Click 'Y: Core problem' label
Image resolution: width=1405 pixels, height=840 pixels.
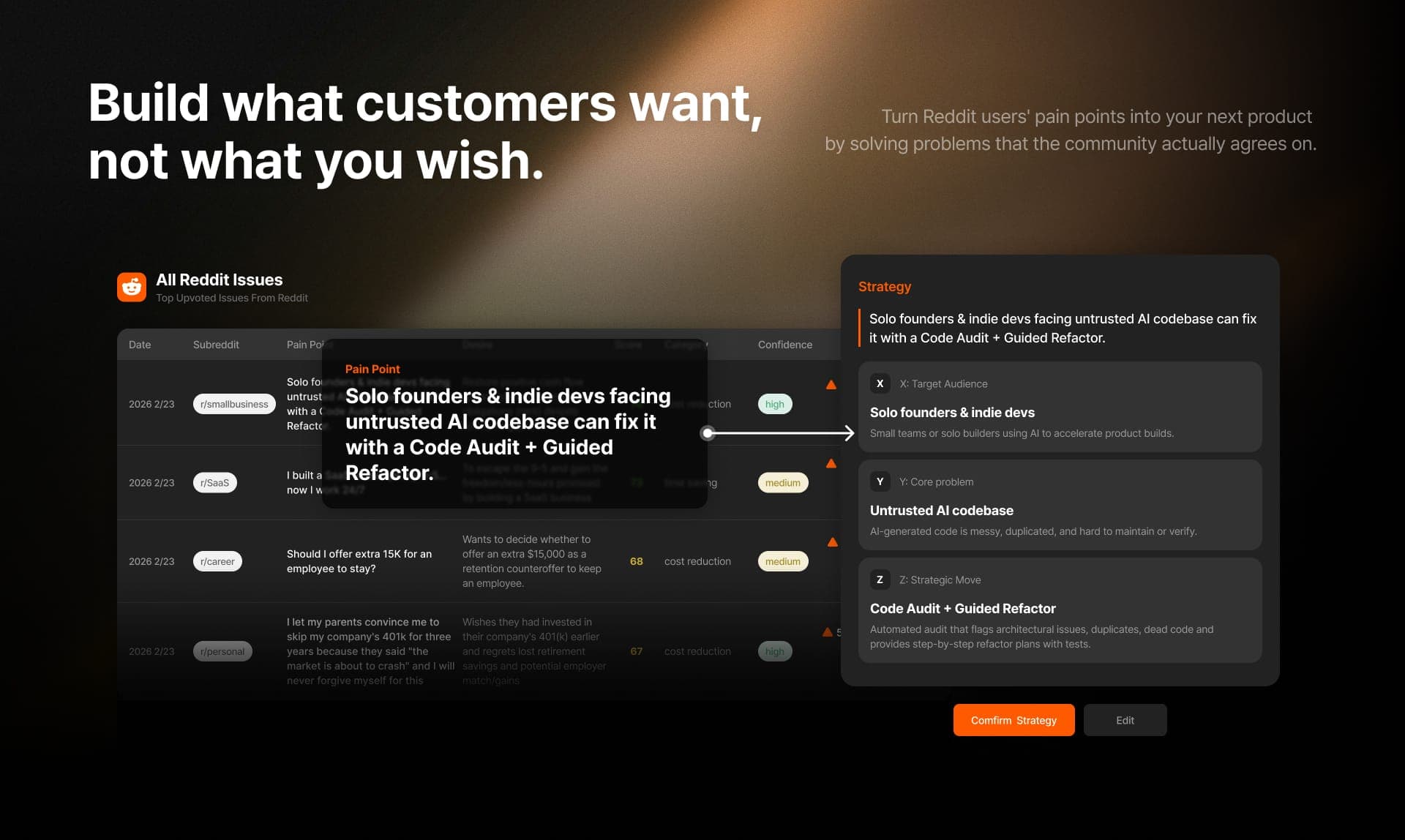[936, 481]
